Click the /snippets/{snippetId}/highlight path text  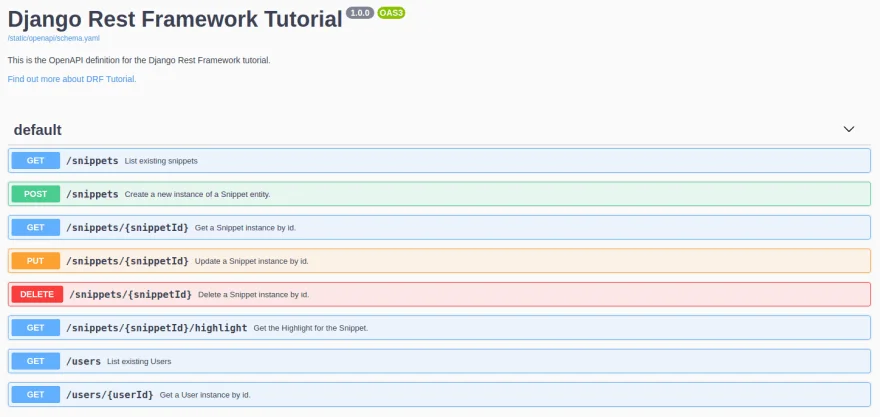(x=157, y=328)
